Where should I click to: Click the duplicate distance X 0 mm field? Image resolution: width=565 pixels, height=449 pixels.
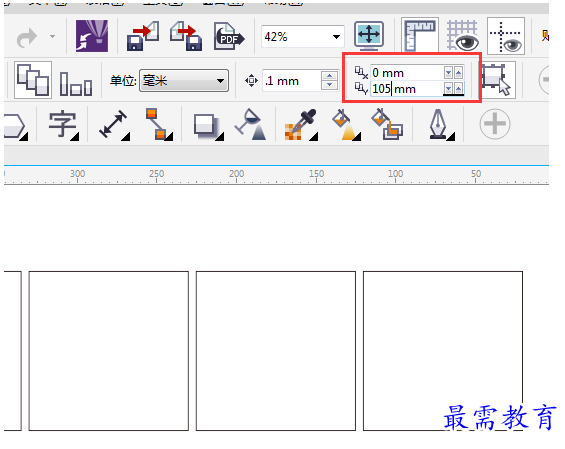click(407, 73)
